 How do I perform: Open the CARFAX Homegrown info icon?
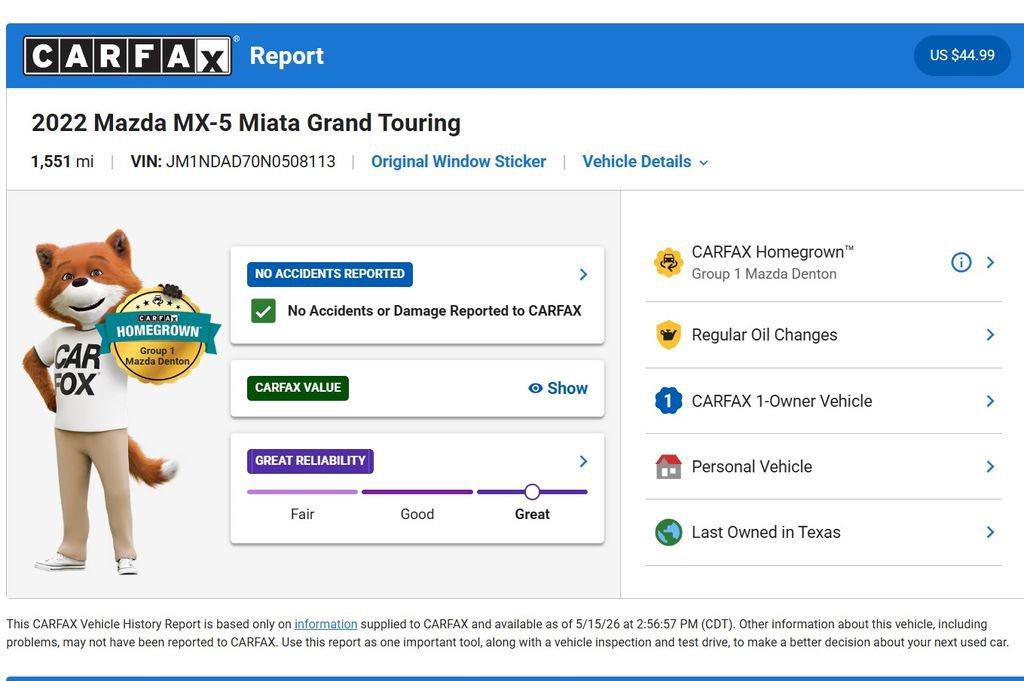tap(961, 262)
